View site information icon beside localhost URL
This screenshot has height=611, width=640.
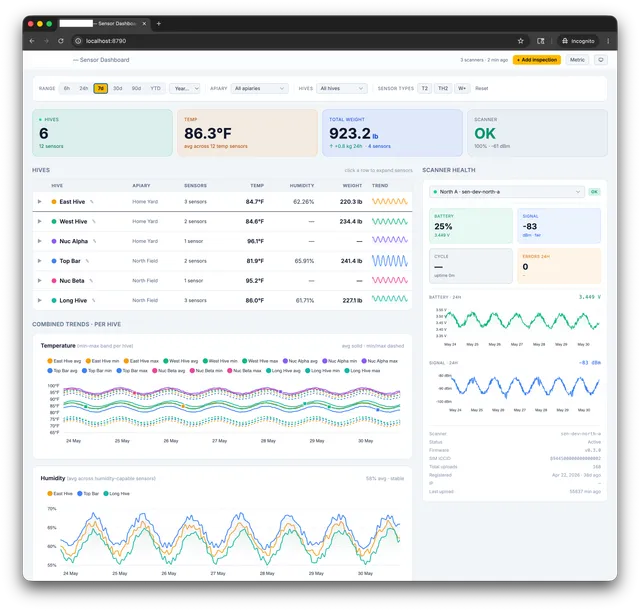(x=78, y=41)
